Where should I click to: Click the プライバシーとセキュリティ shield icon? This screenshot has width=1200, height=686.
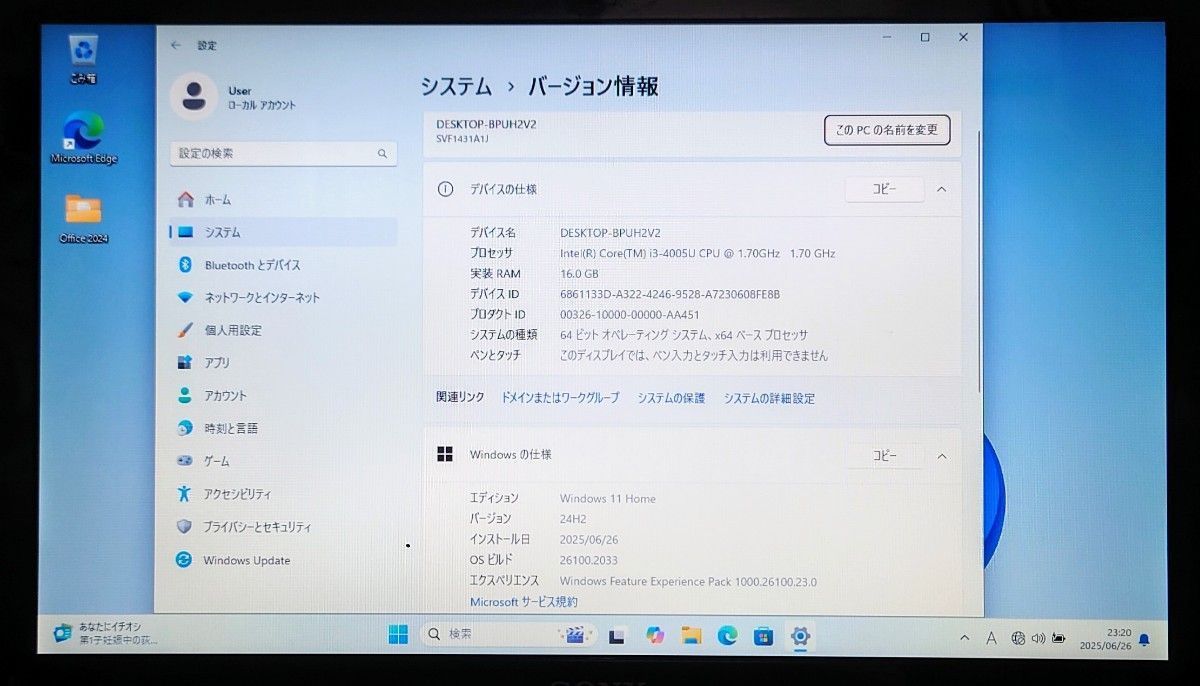click(x=184, y=526)
